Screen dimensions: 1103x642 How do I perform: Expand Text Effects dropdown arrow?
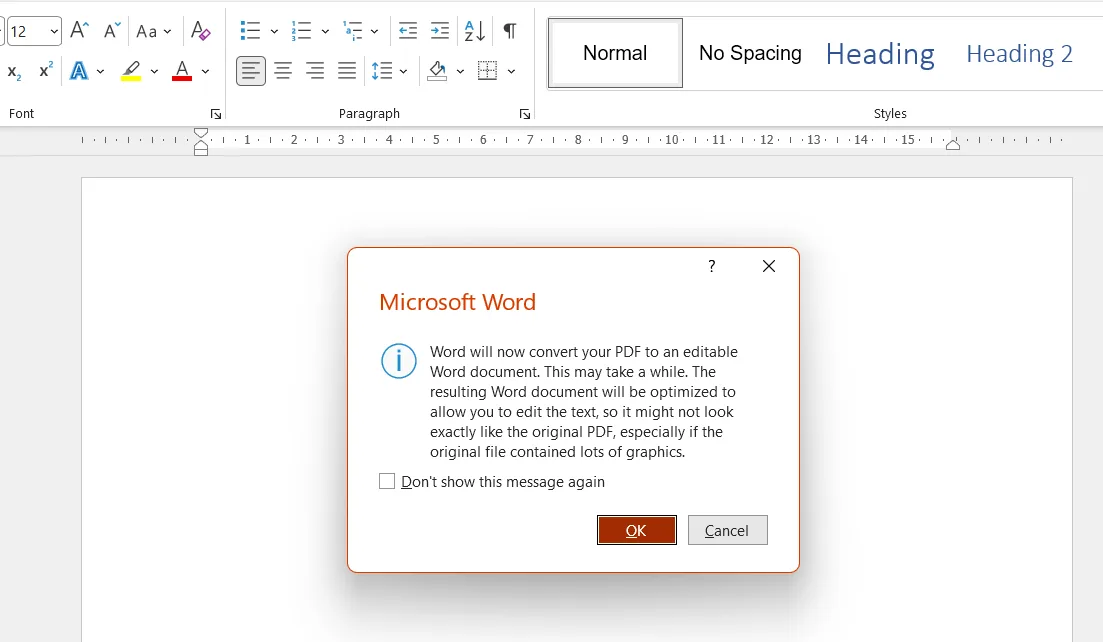click(100, 71)
